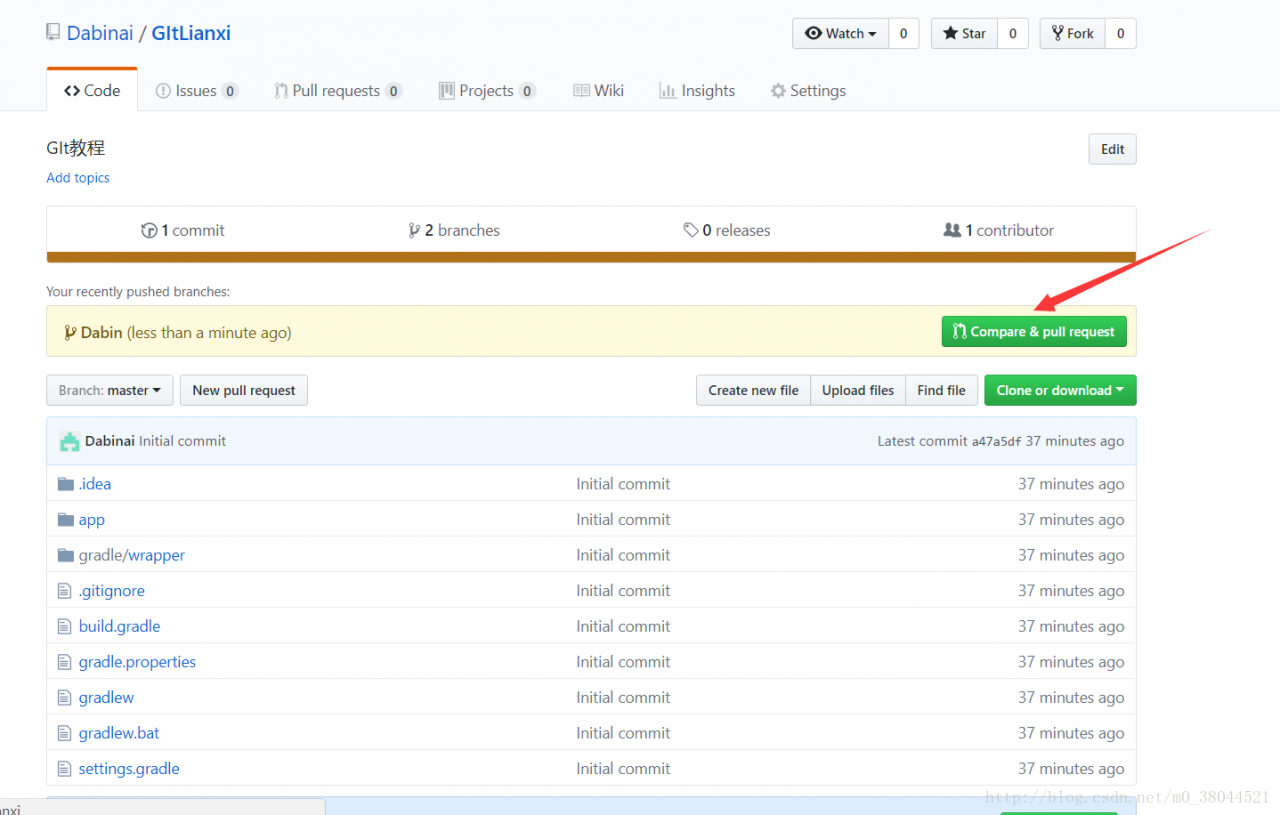Click the Dabin recently pushed branch name

click(102, 332)
